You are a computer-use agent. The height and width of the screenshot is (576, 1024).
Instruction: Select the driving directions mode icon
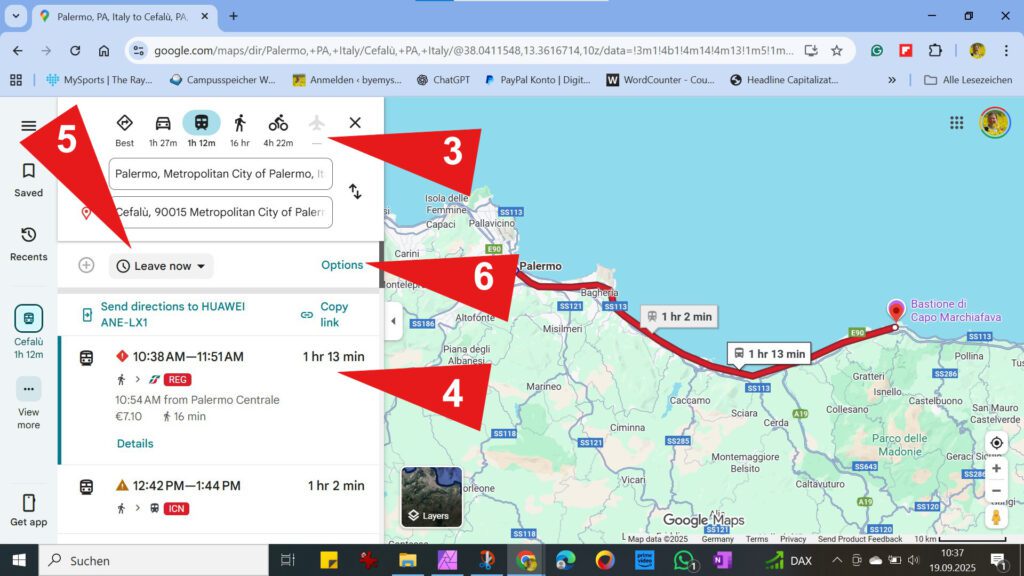point(163,122)
